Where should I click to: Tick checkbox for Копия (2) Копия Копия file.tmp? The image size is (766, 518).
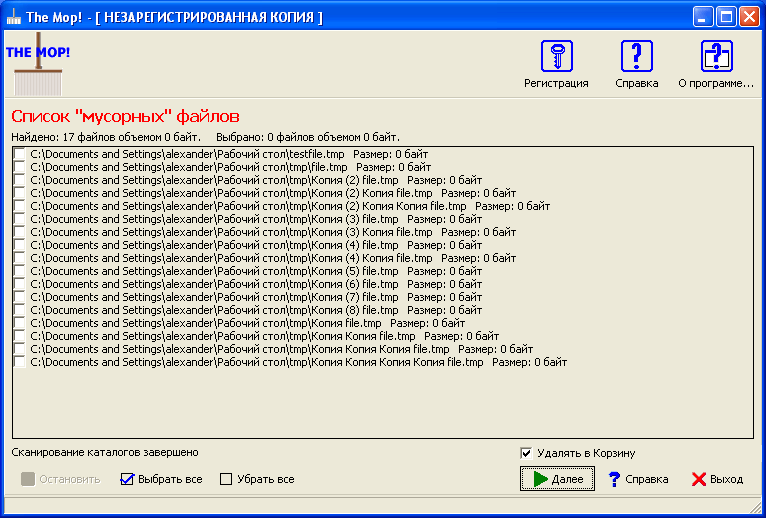point(19,206)
